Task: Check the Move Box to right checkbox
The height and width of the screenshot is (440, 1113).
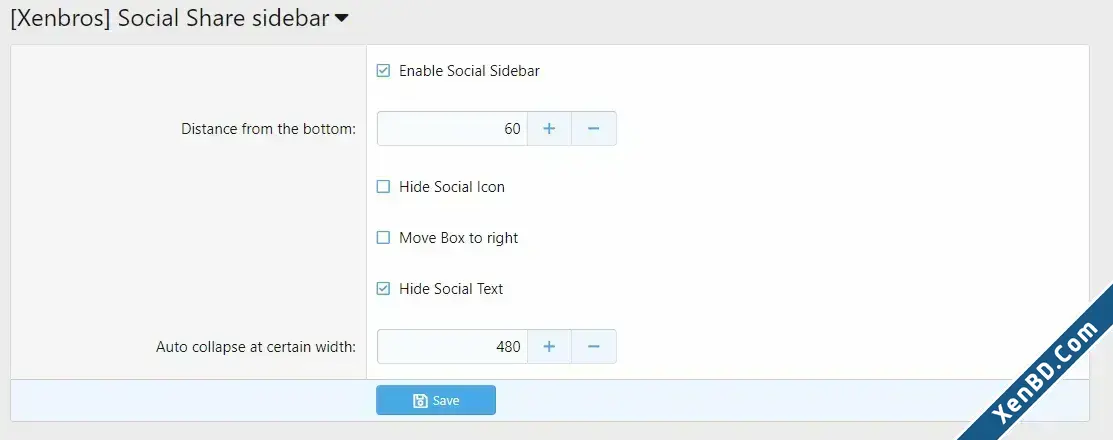Action: [x=383, y=238]
